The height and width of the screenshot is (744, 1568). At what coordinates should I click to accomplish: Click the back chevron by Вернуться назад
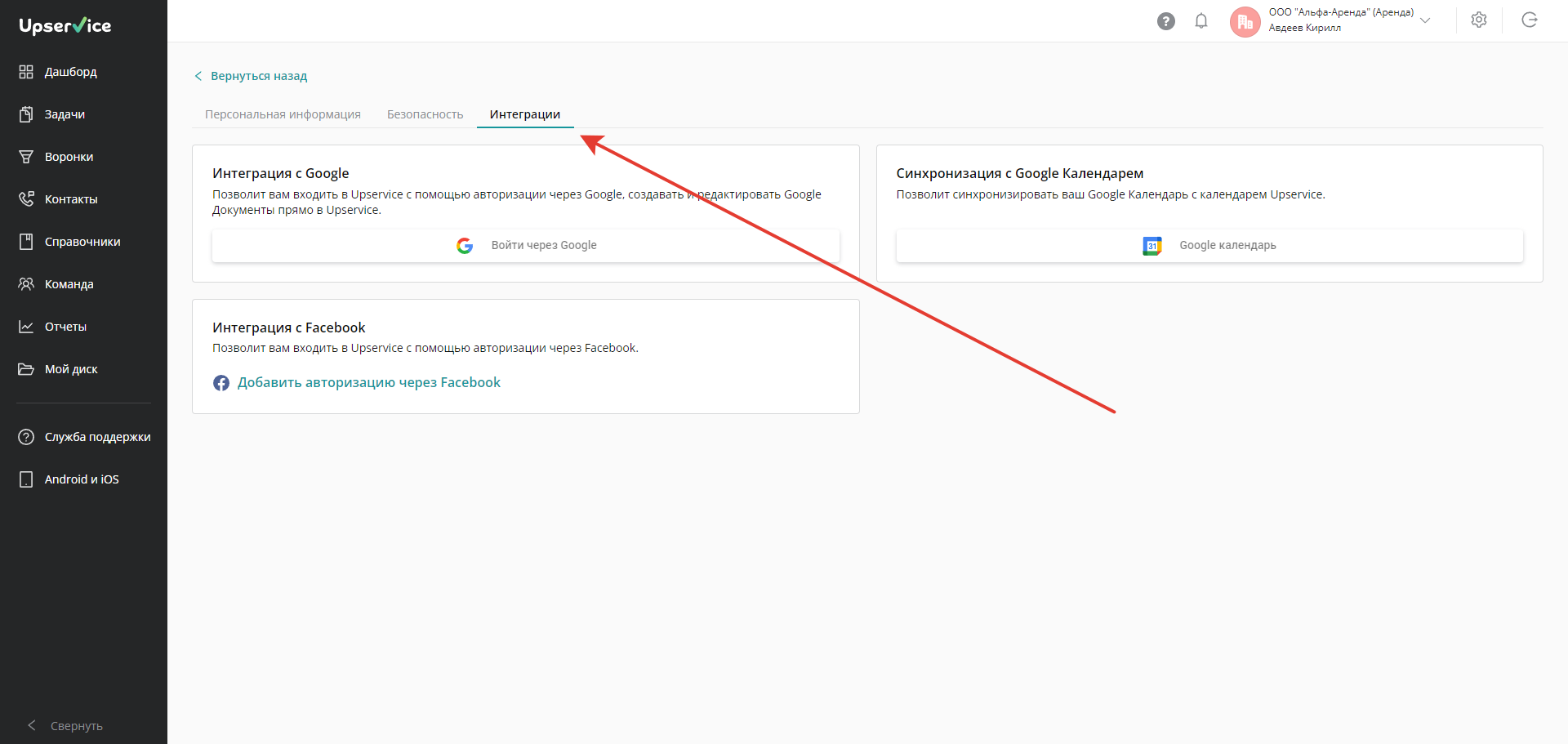click(x=198, y=76)
